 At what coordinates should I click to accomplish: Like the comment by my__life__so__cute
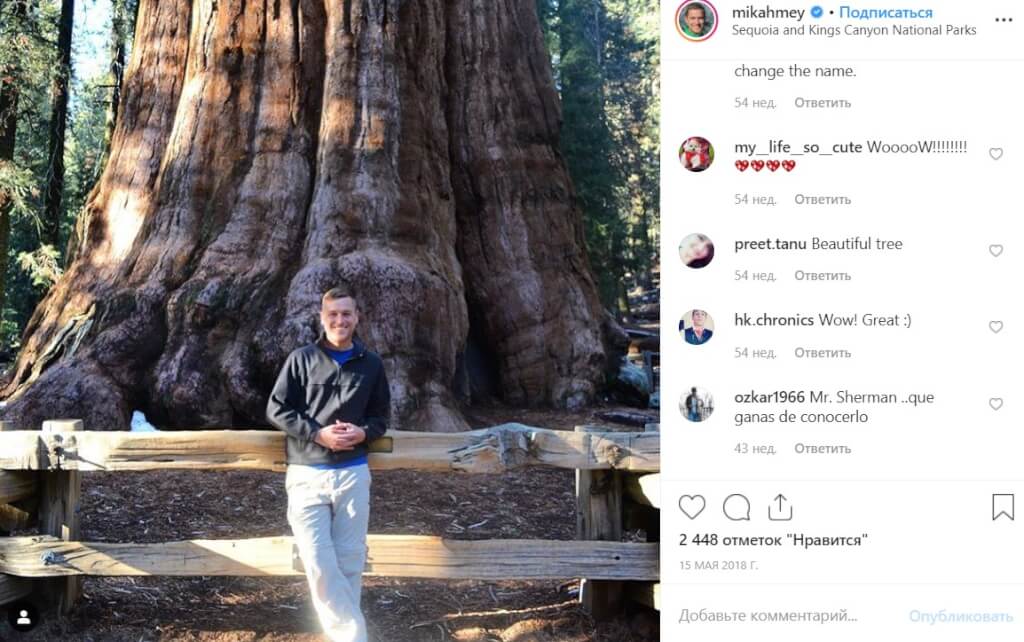point(995,154)
